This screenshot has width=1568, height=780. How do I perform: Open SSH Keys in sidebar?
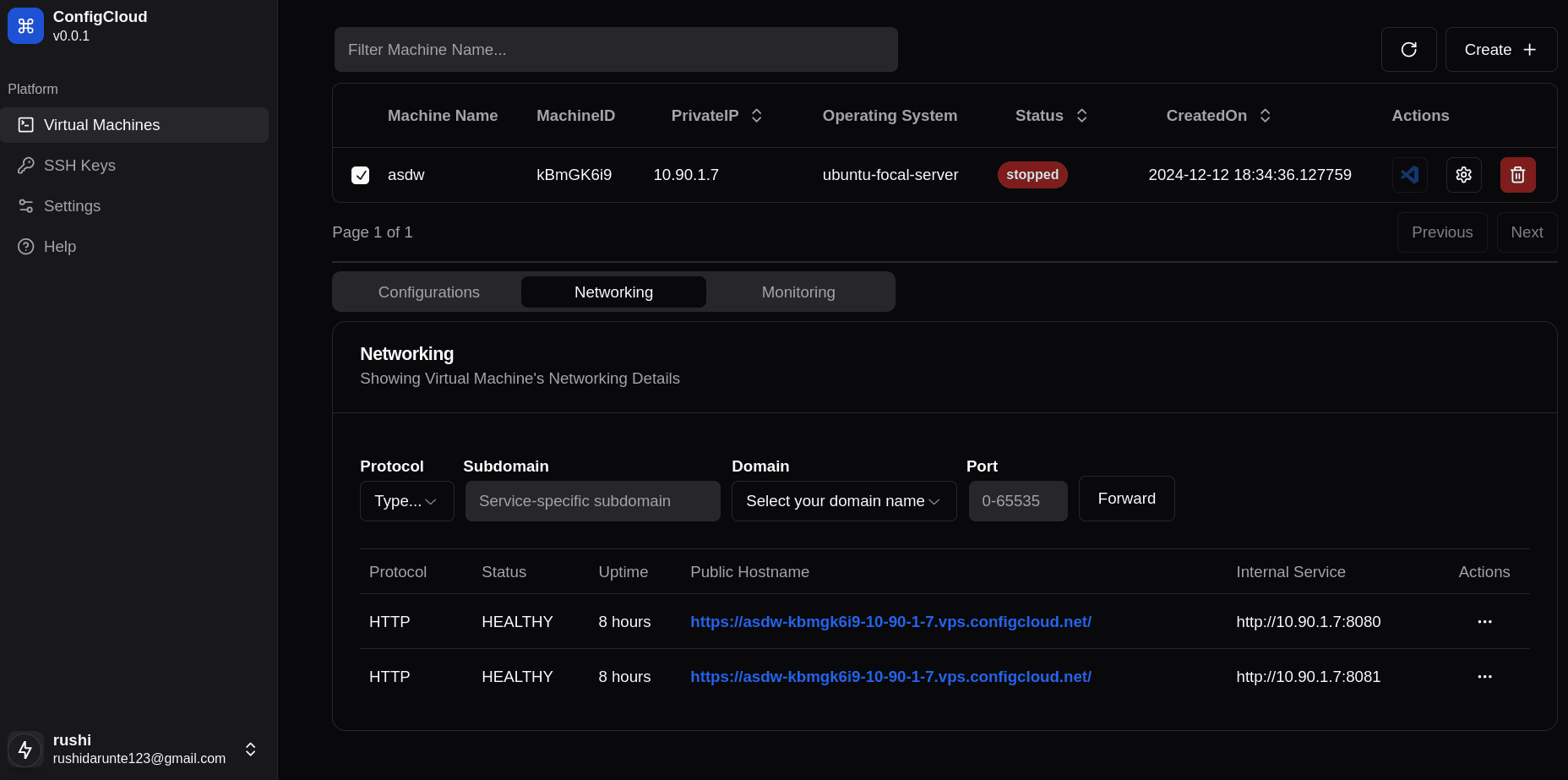coord(79,166)
